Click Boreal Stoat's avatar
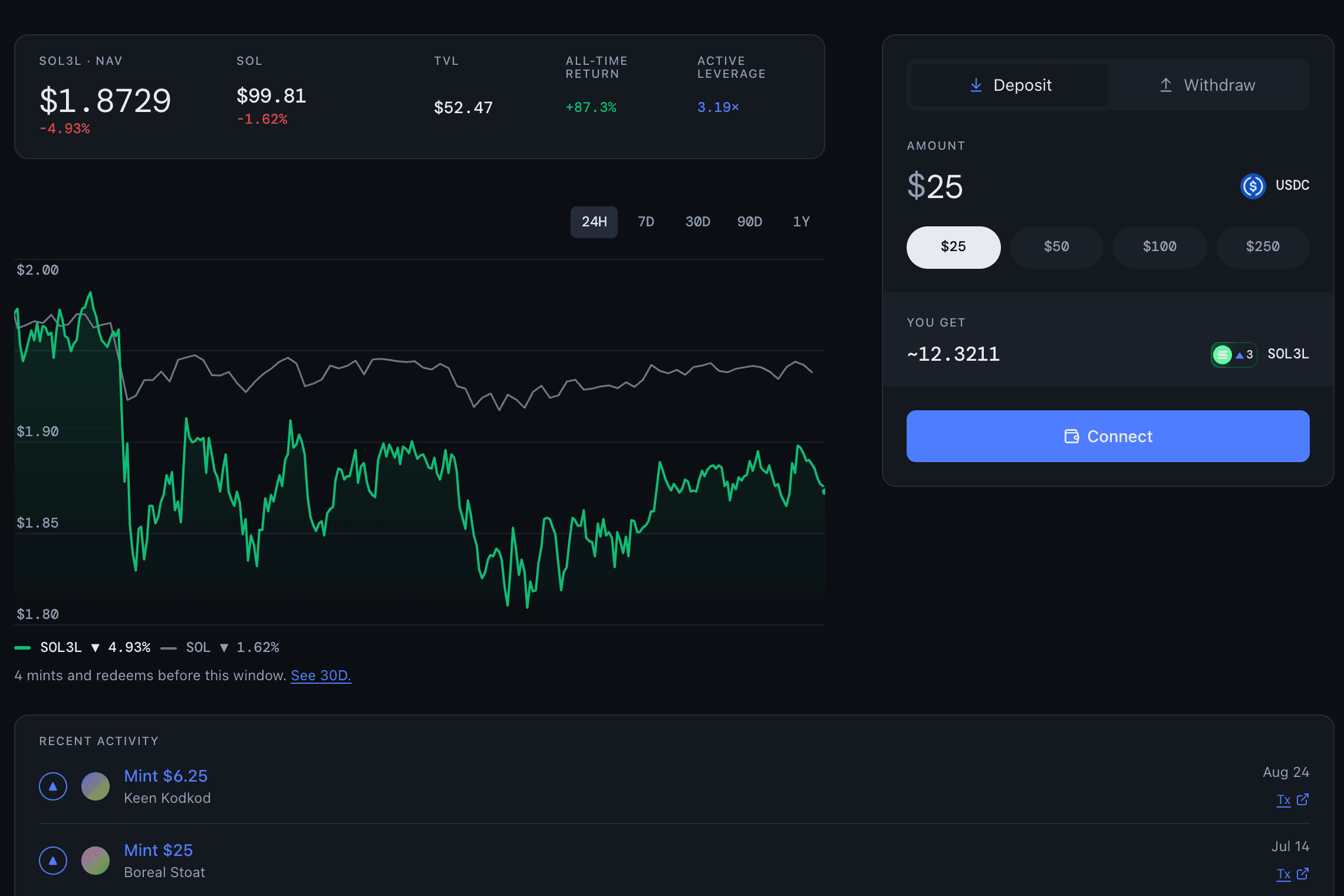Viewport: 1344px width, 896px height. coord(95,861)
